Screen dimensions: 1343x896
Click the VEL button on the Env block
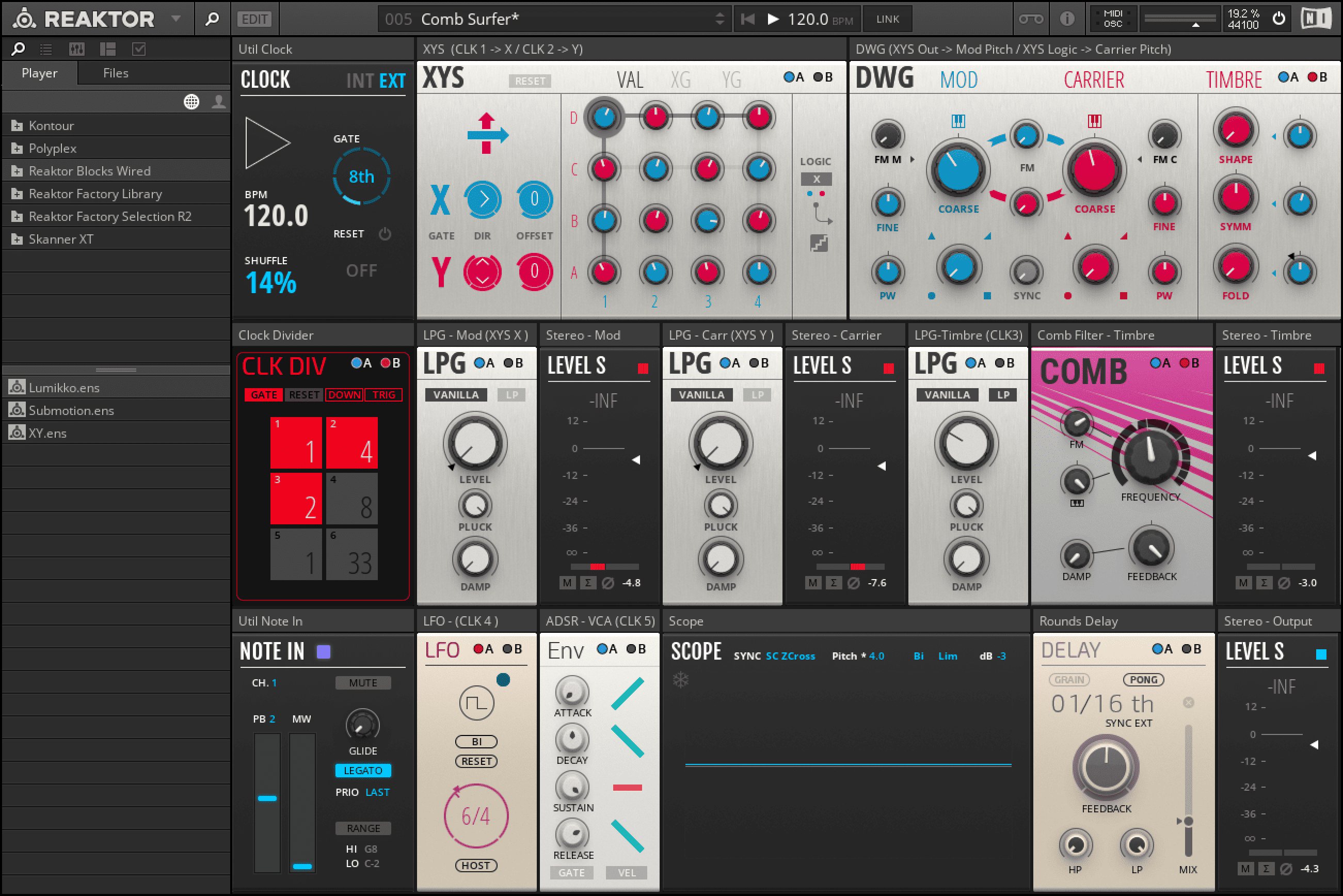(x=627, y=873)
